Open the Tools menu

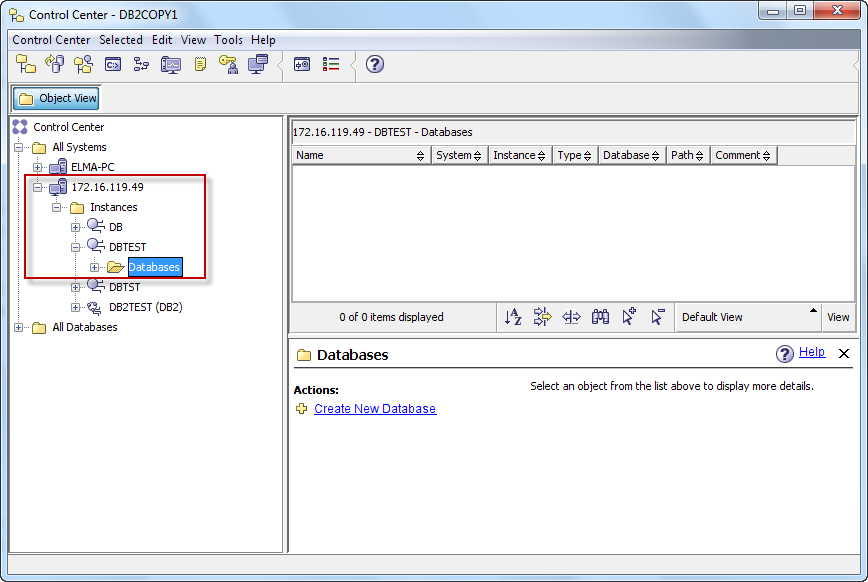[228, 40]
